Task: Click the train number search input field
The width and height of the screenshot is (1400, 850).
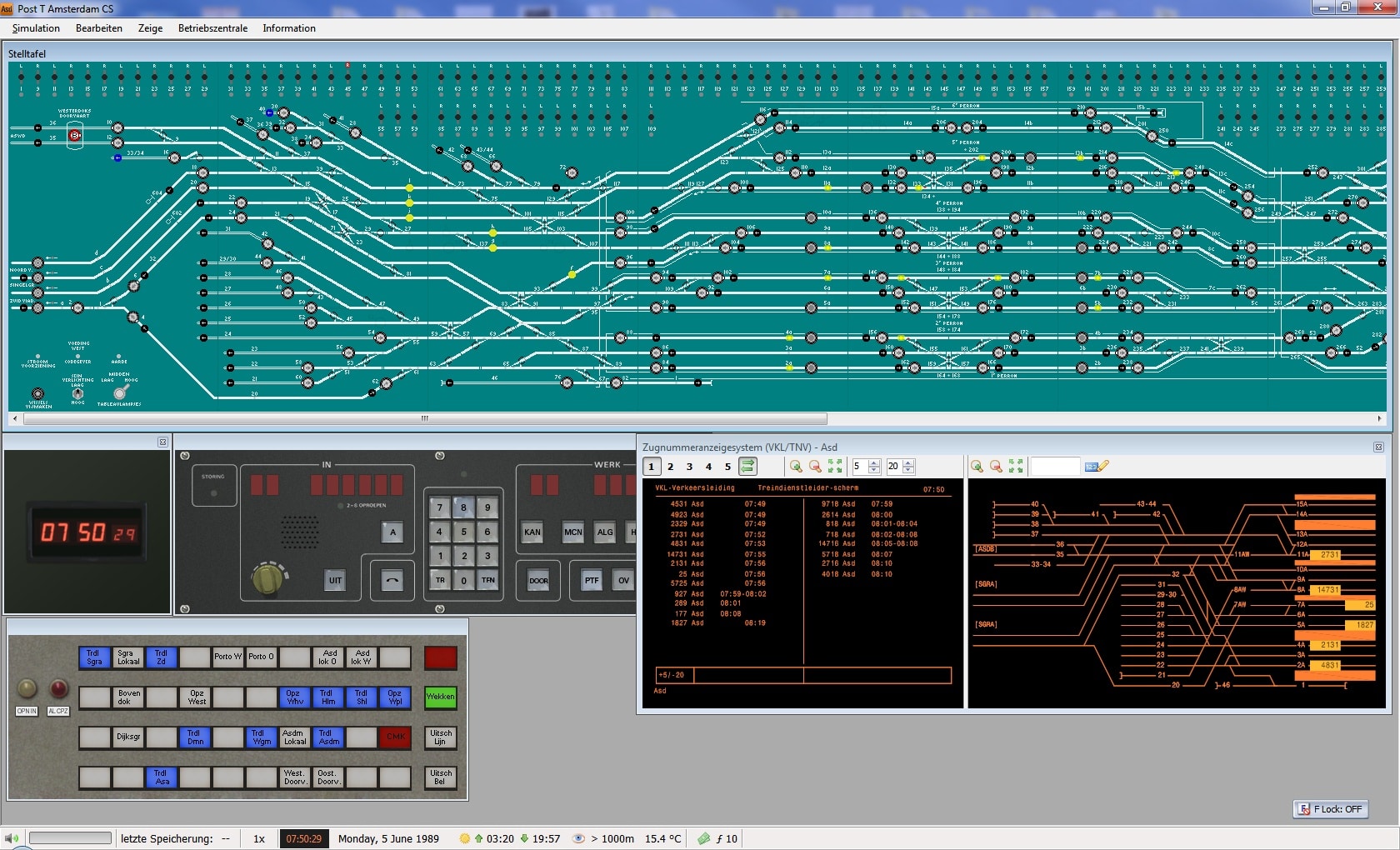Action: [x=1055, y=467]
